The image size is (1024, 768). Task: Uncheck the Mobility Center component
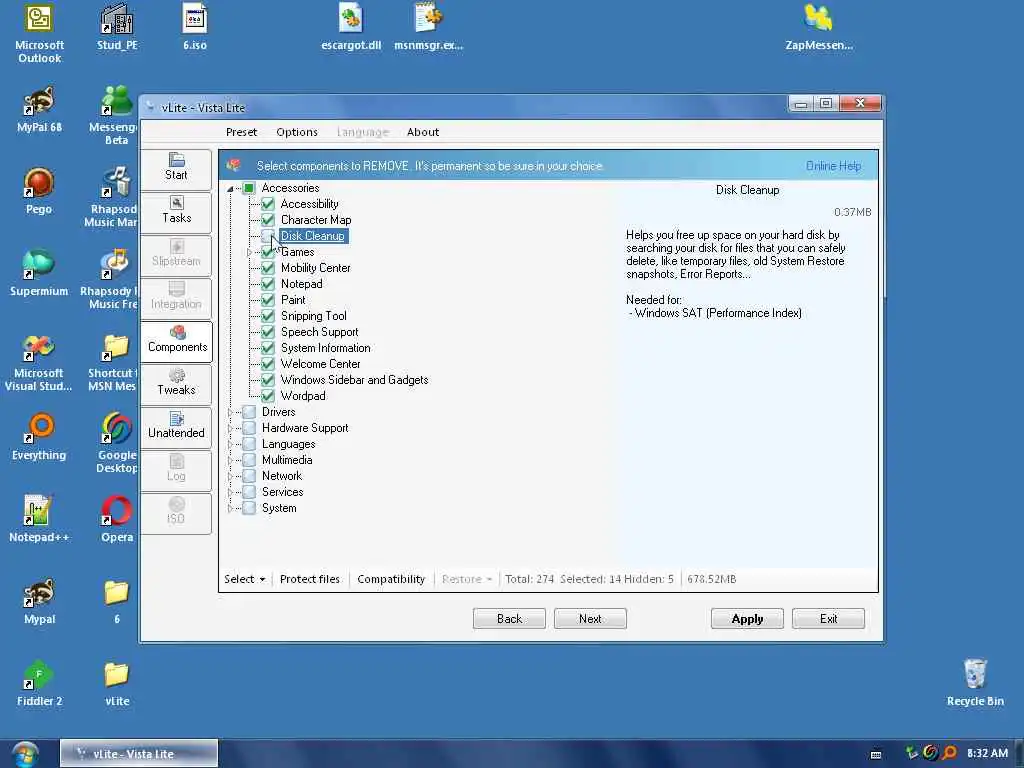tap(268, 268)
